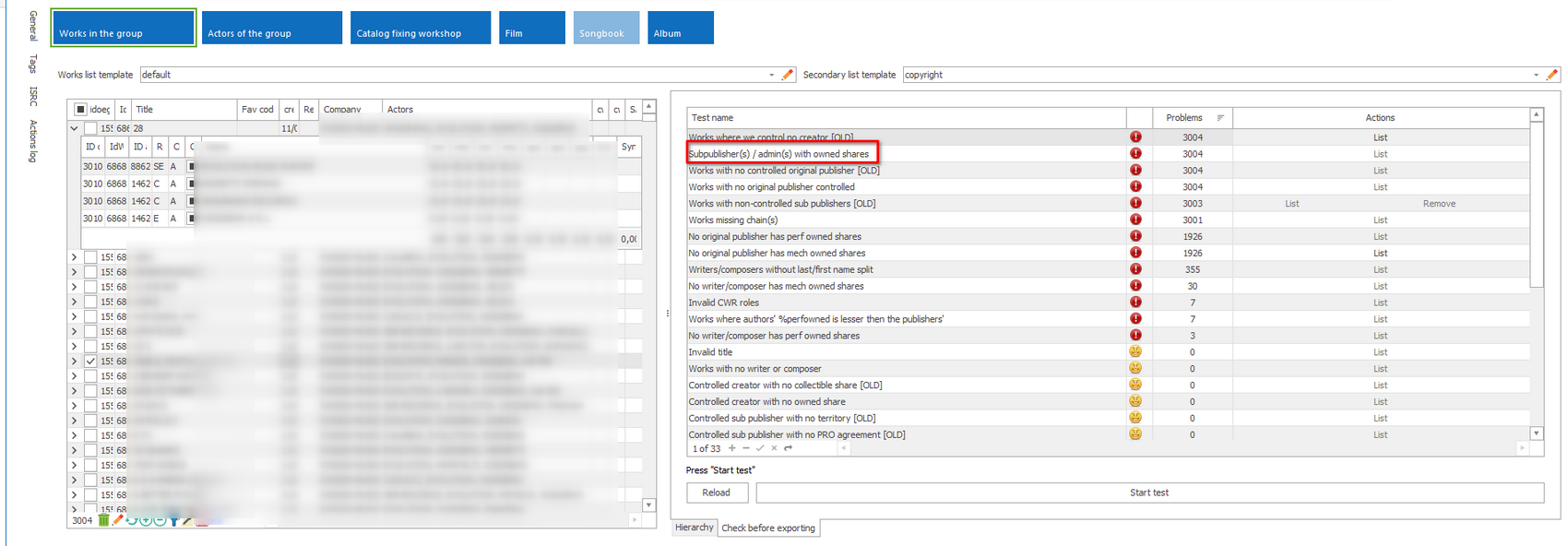Viewport: 1568px width, 546px height.
Task: Toggle the select-all checkbox in works header
Action: [x=80, y=109]
